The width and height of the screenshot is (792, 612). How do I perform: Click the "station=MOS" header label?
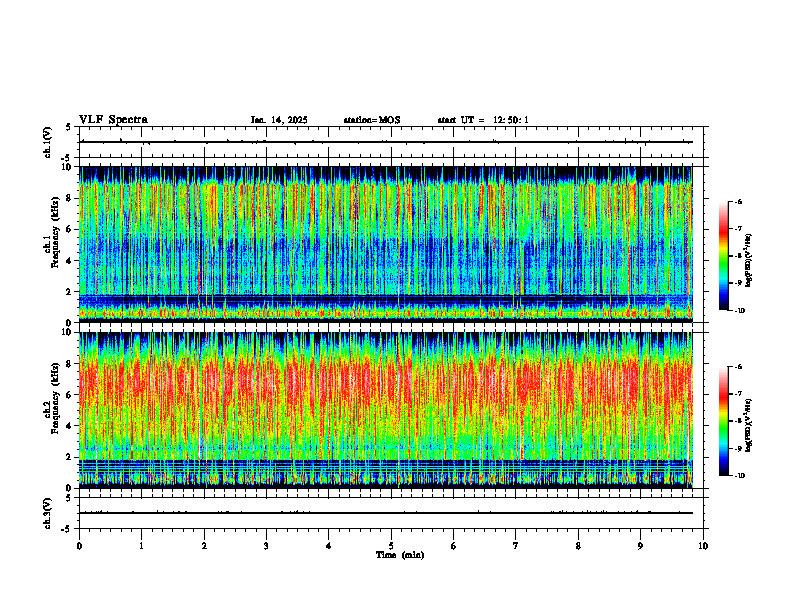tap(372, 120)
